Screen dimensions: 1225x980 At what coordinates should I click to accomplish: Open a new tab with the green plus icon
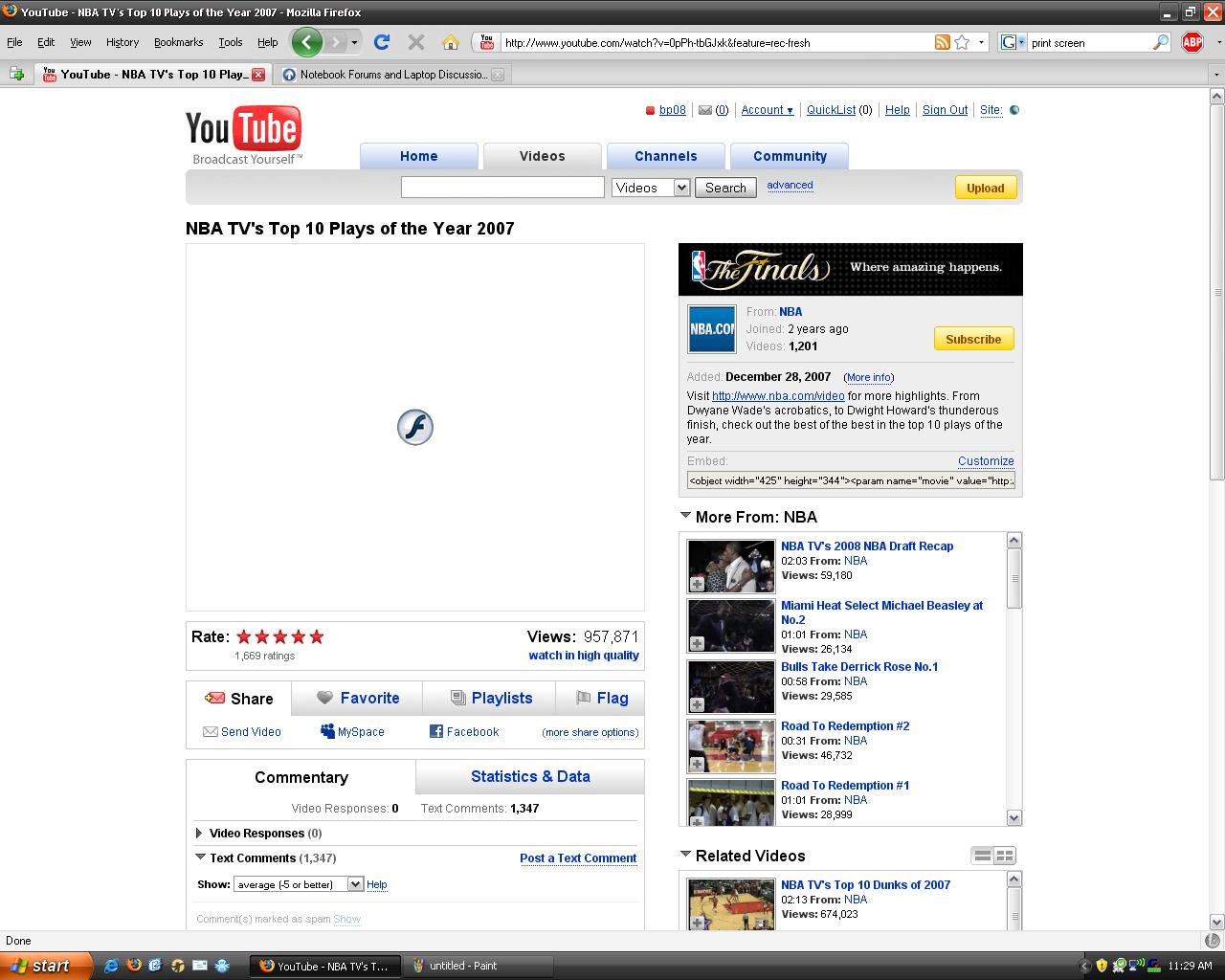tap(16, 74)
